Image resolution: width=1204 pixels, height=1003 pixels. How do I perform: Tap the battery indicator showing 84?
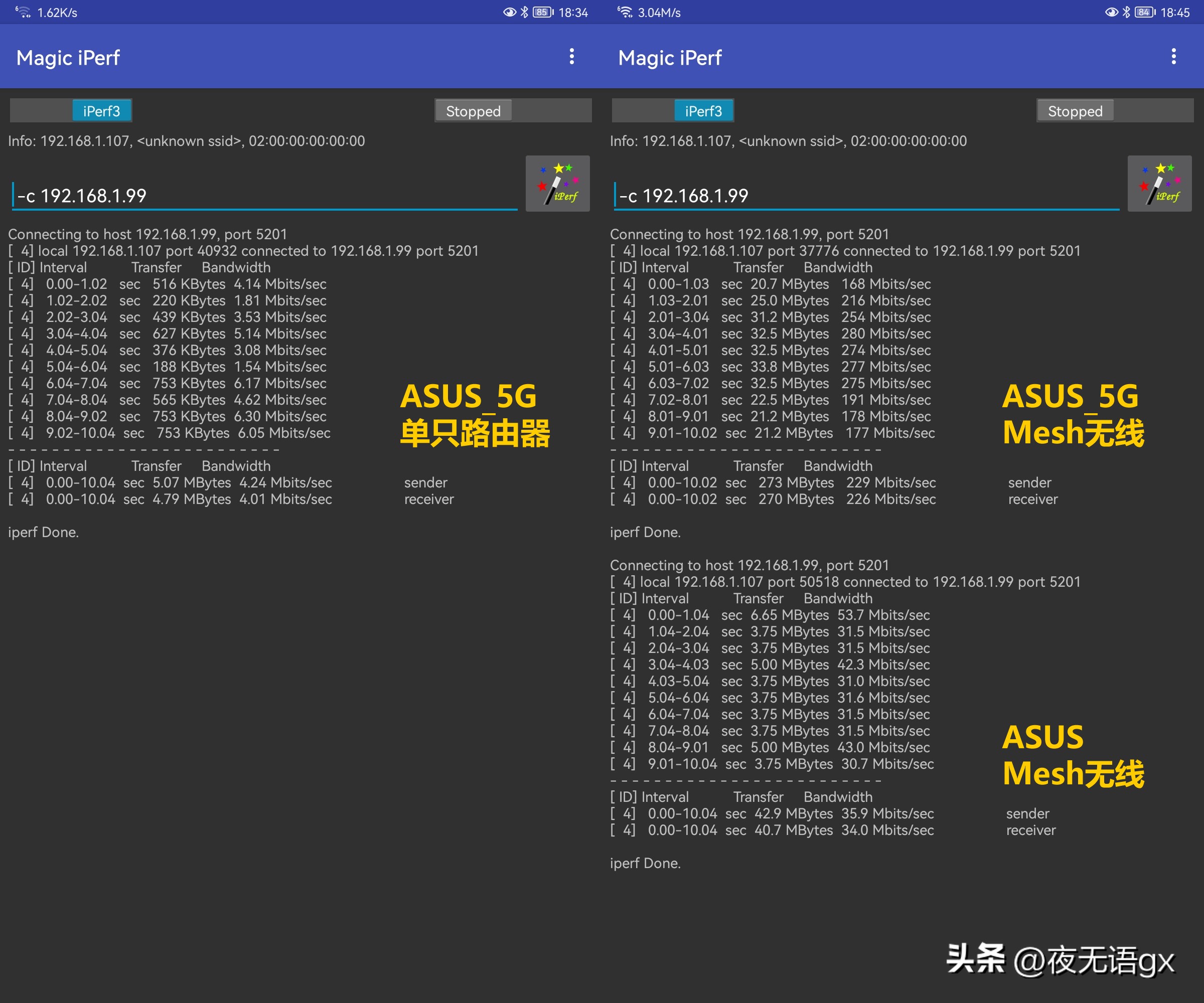point(1144,12)
